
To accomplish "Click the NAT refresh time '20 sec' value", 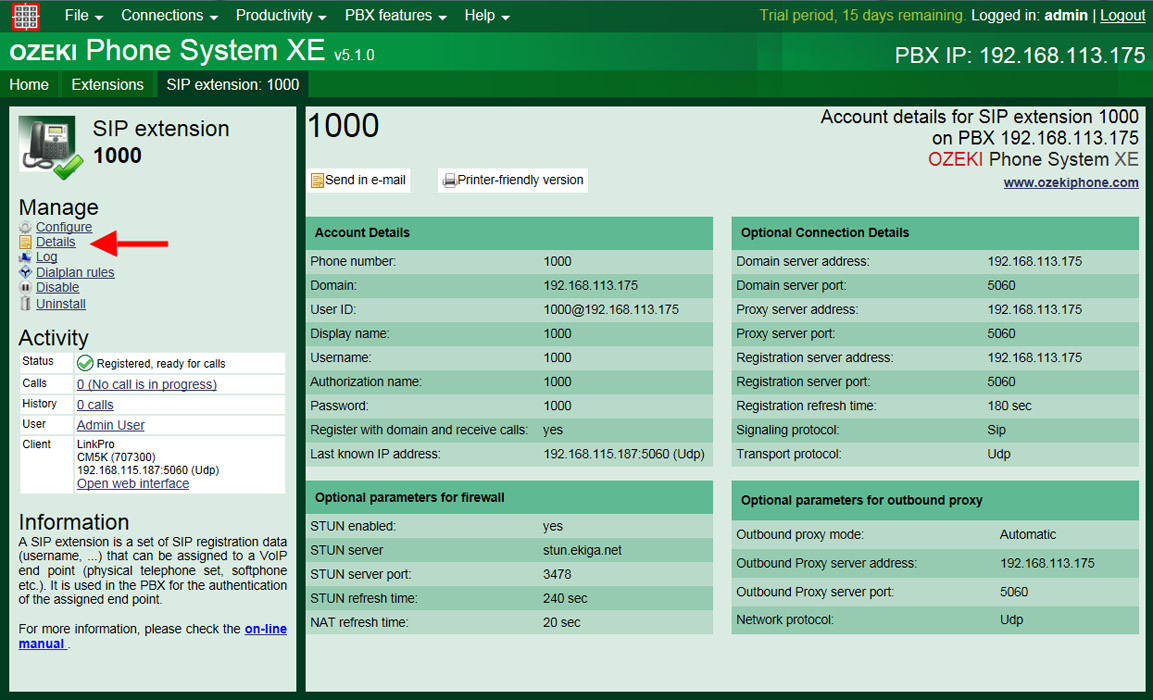I will 562,623.
